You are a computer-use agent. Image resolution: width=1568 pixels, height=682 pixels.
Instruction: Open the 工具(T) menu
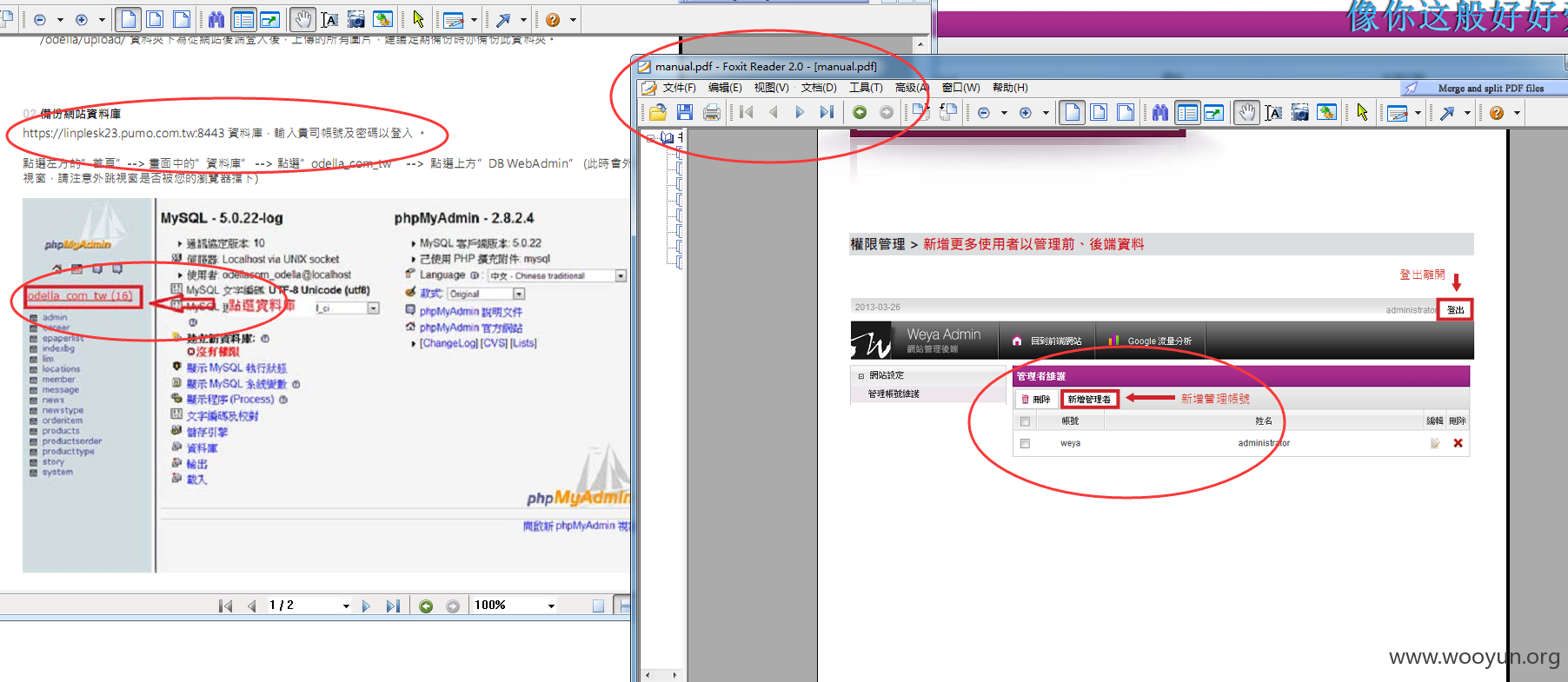tap(866, 88)
